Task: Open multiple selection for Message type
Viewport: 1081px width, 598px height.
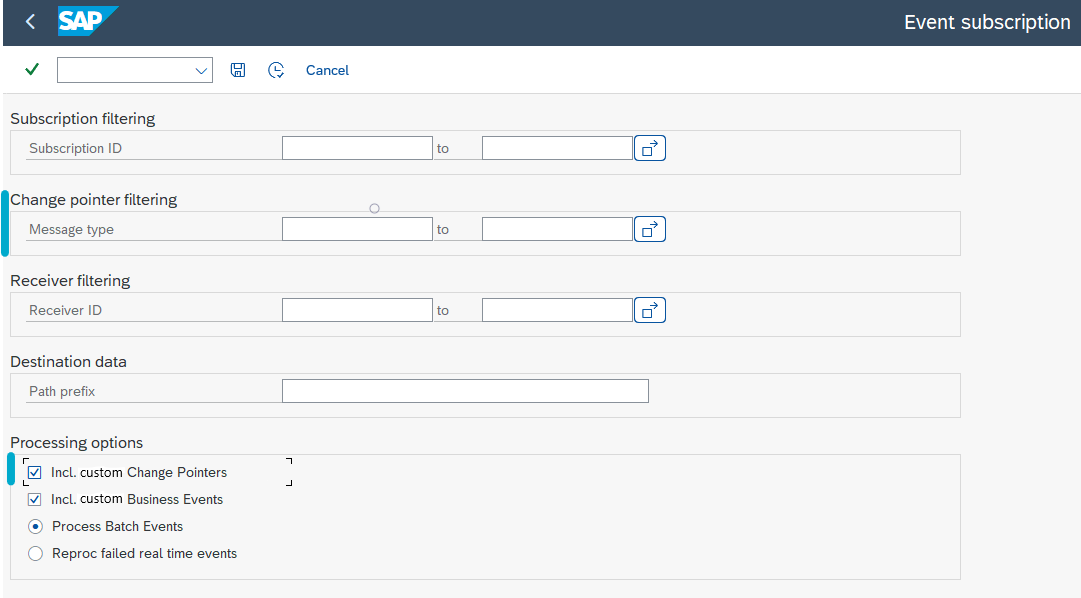Action: coord(649,228)
